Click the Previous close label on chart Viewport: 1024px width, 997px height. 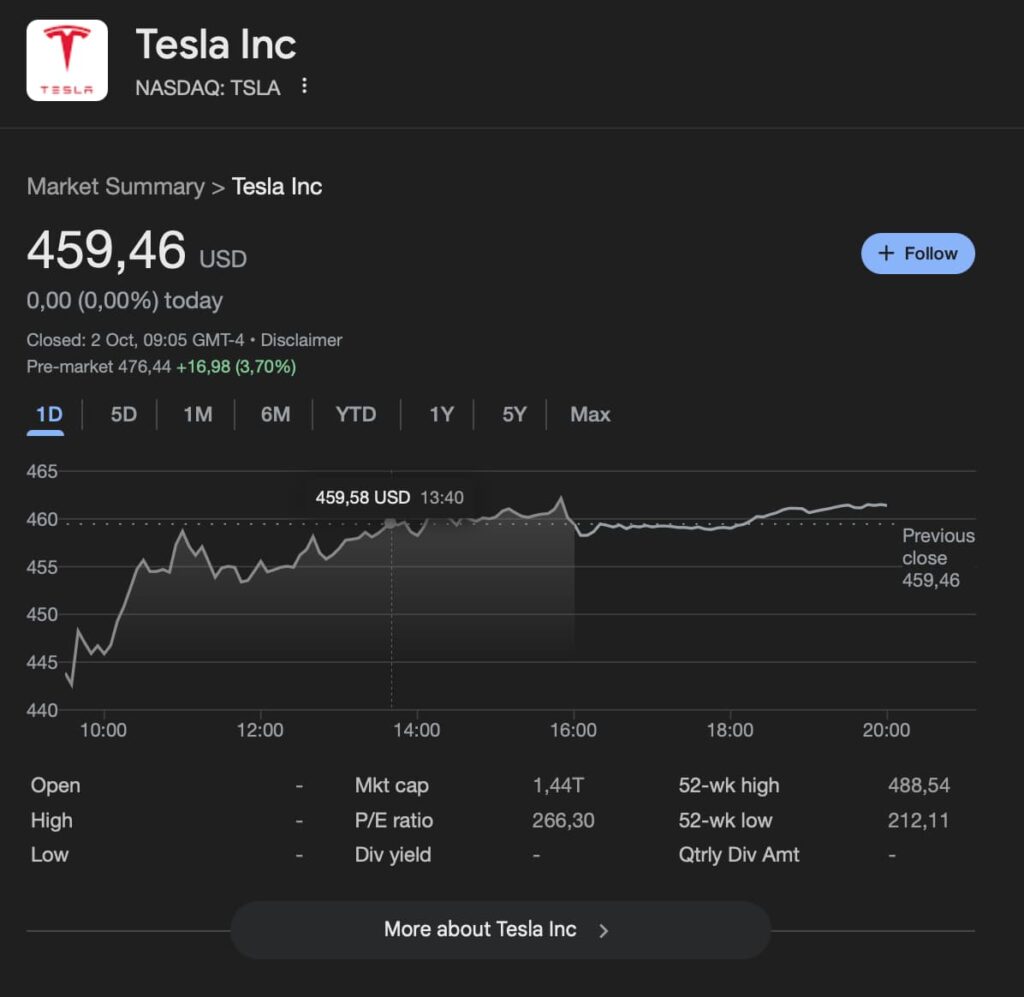tap(937, 547)
